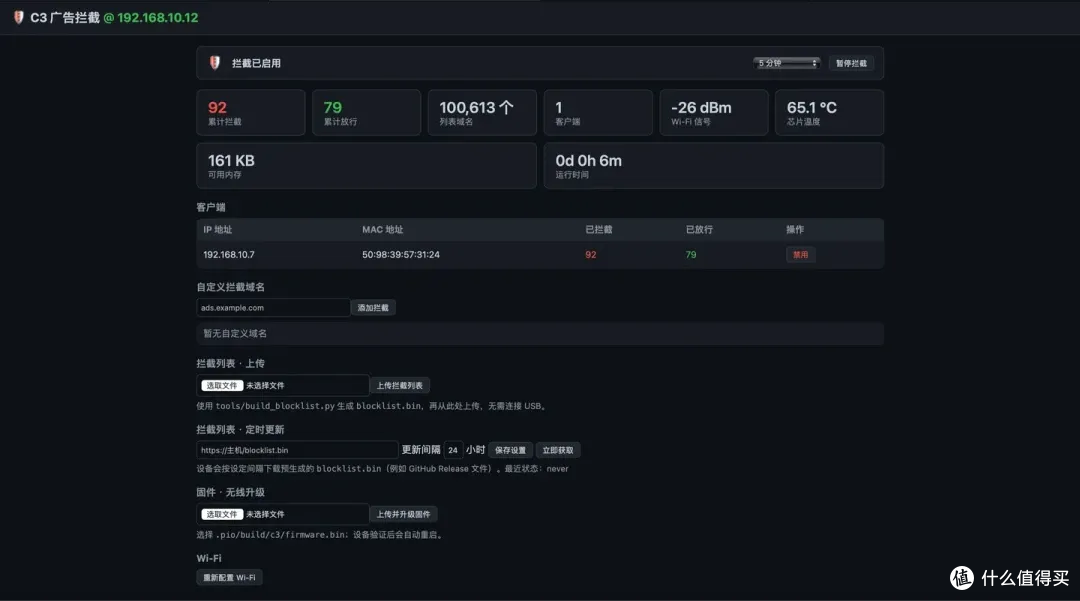Image resolution: width=1080 pixels, height=601 pixels.
Task: Click the 已放行 column header
Action: [x=699, y=230]
